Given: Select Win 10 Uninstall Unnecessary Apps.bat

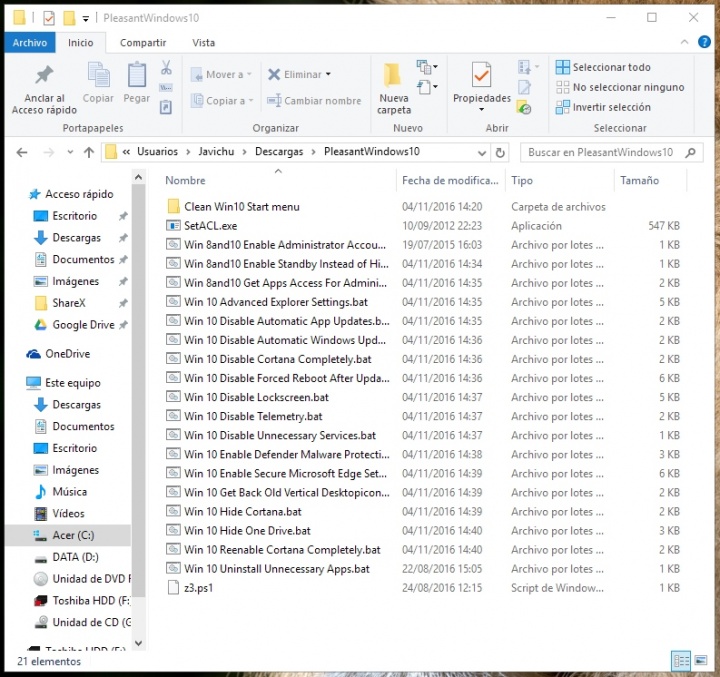Looking at the screenshot, I should click(x=268, y=569).
